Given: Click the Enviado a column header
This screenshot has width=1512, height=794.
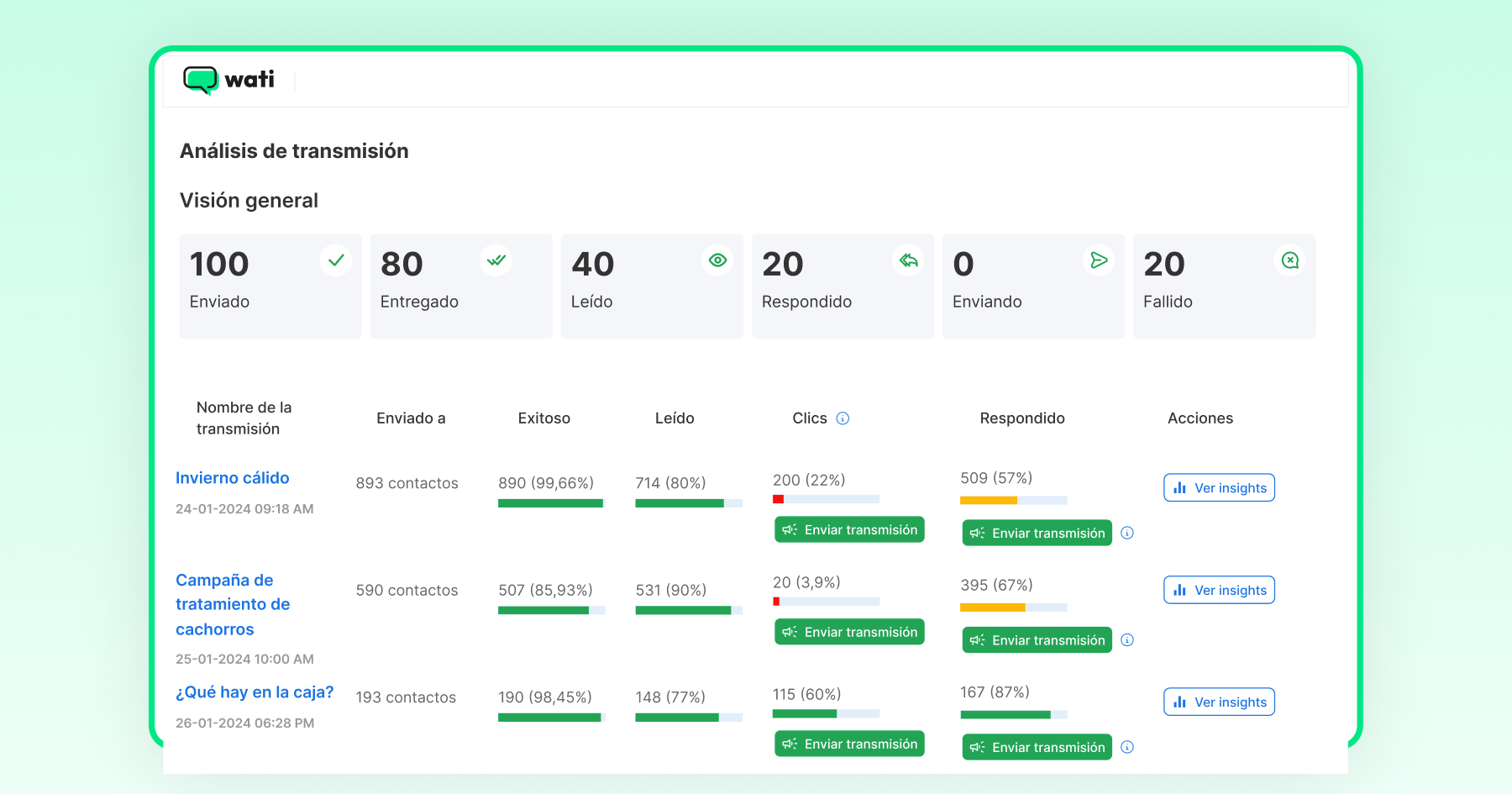Looking at the screenshot, I should (411, 418).
